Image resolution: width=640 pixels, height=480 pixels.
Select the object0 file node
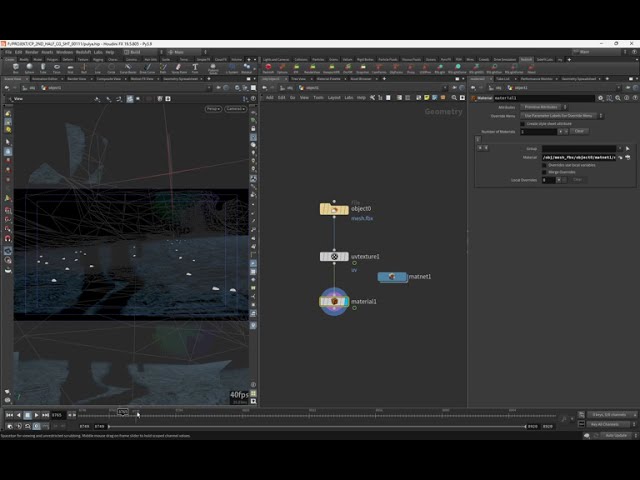tap(334, 209)
